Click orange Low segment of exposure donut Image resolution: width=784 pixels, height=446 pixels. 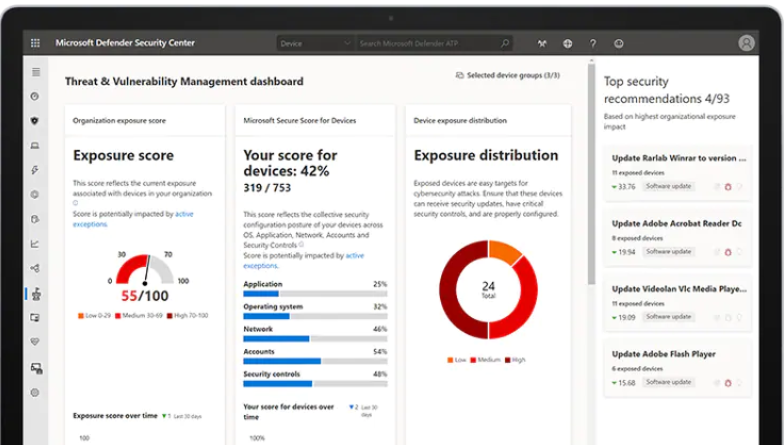tap(504, 252)
